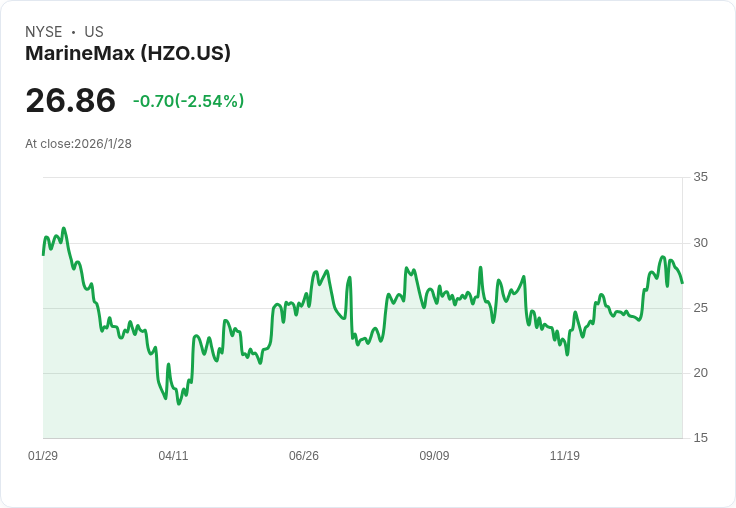Click the 35 y-axis label

point(700,177)
